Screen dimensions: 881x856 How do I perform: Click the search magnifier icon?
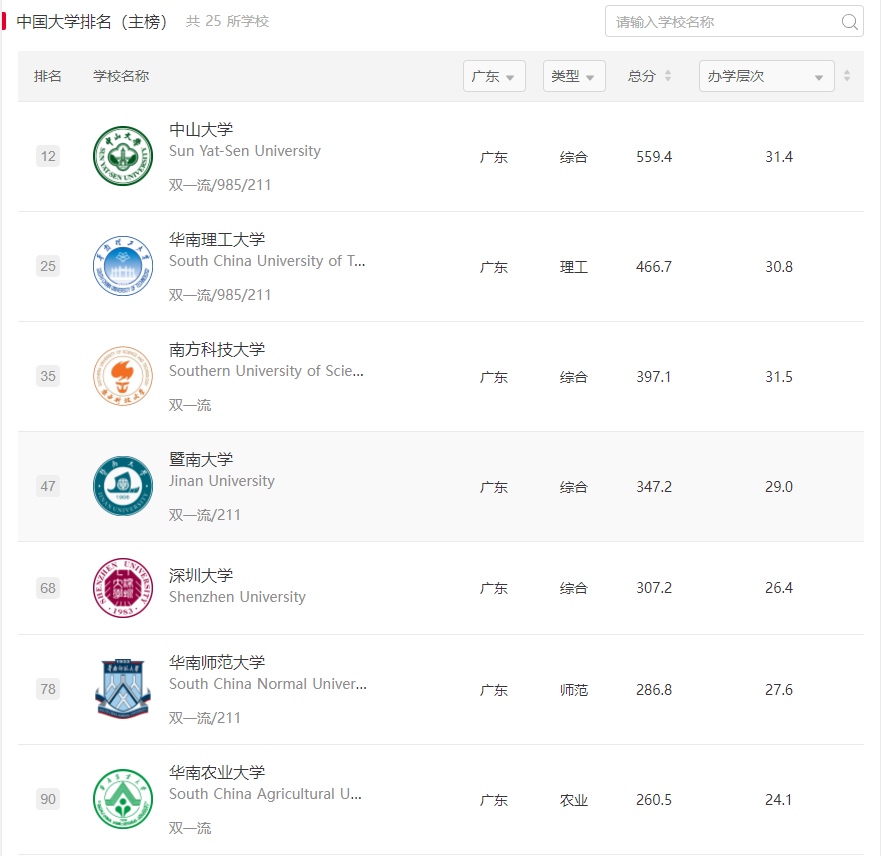click(849, 22)
